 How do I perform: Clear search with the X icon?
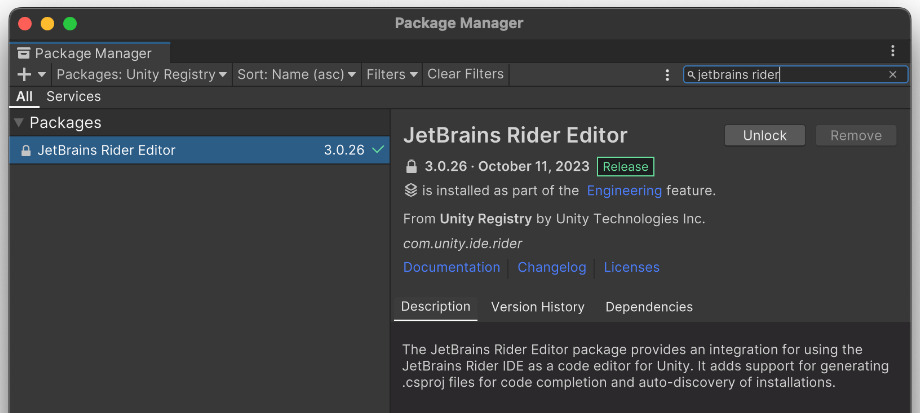pyautogui.click(x=892, y=75)
